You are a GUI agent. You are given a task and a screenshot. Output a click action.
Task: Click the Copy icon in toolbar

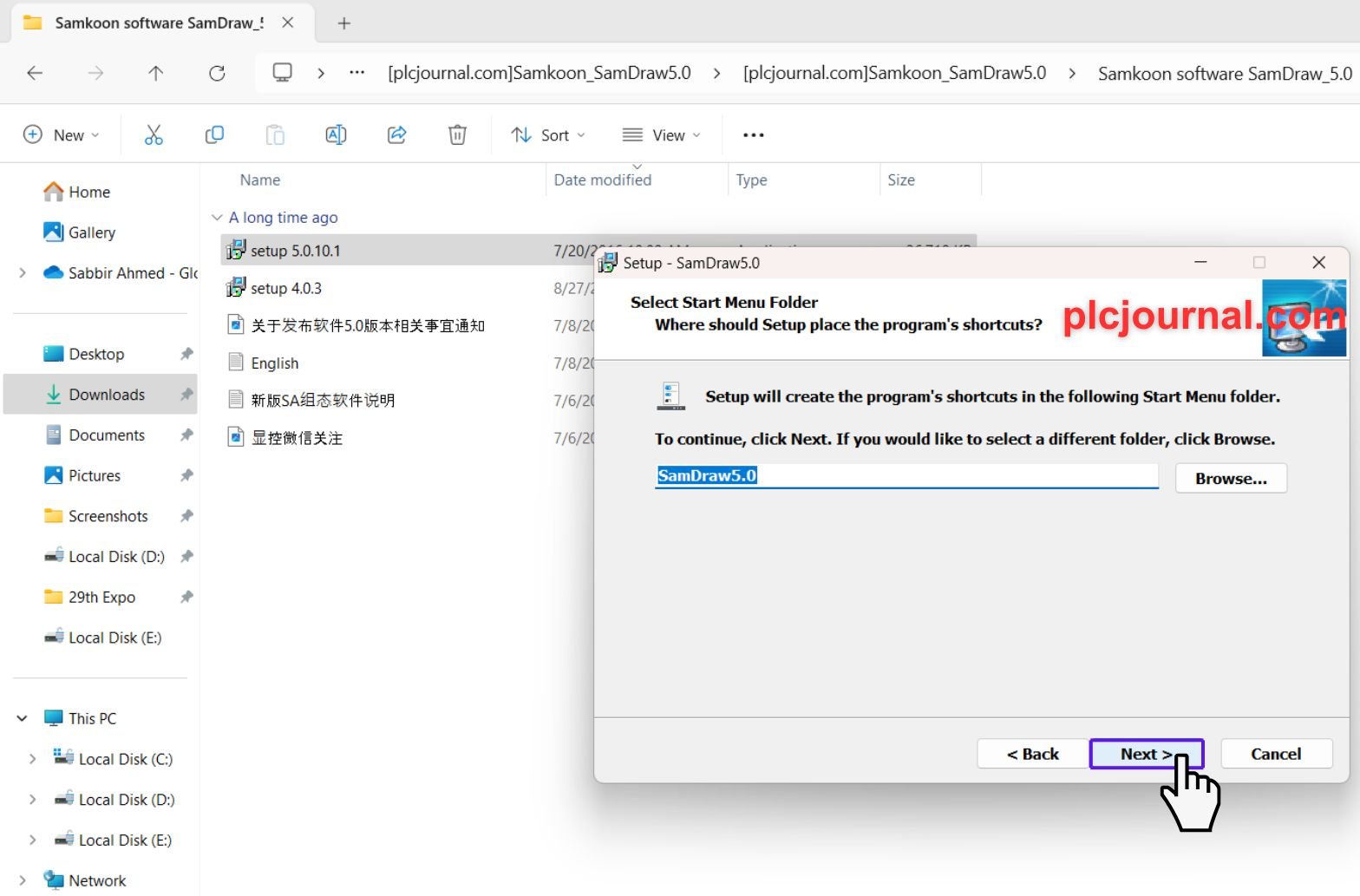pos(214,134)
